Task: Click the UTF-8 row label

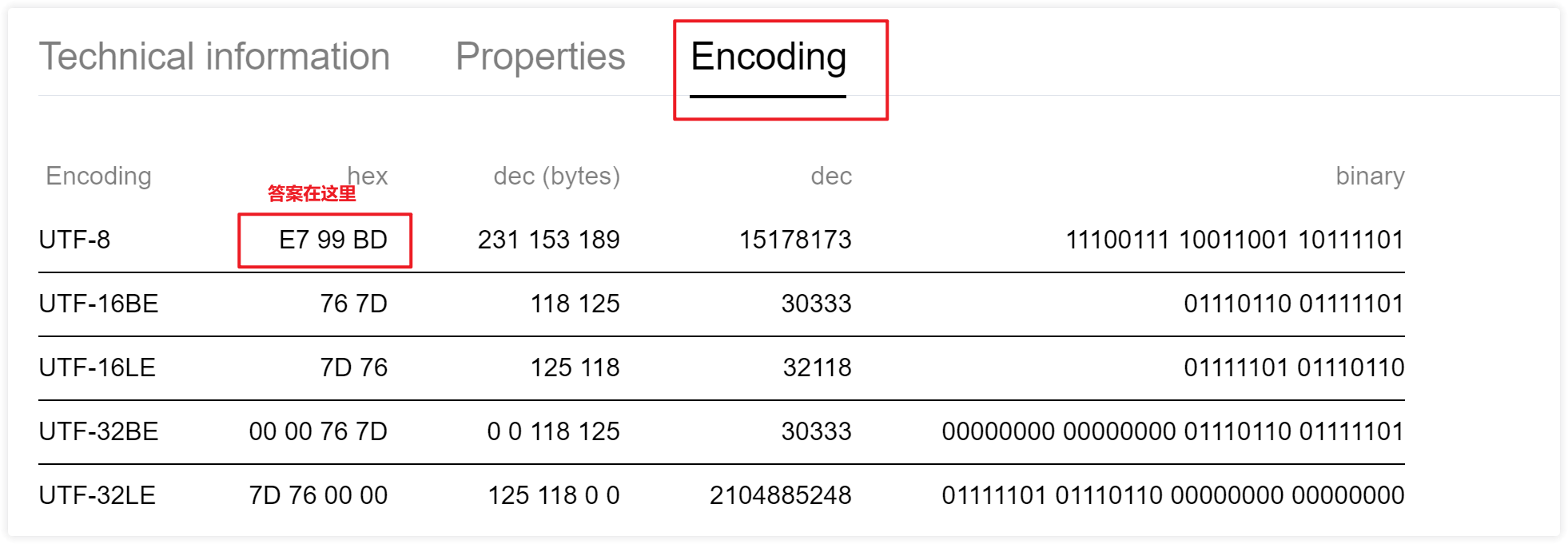Action: (x=74, y=240)
